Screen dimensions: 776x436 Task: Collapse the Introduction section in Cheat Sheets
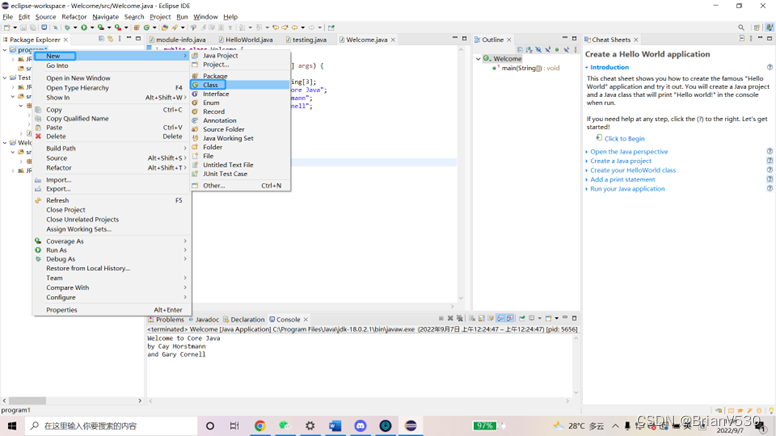pos(587,67)
